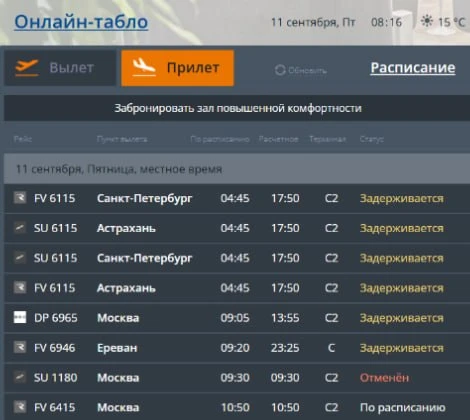
Task: Open the Онлайн-табло link
Action: [x=81, y=22]
